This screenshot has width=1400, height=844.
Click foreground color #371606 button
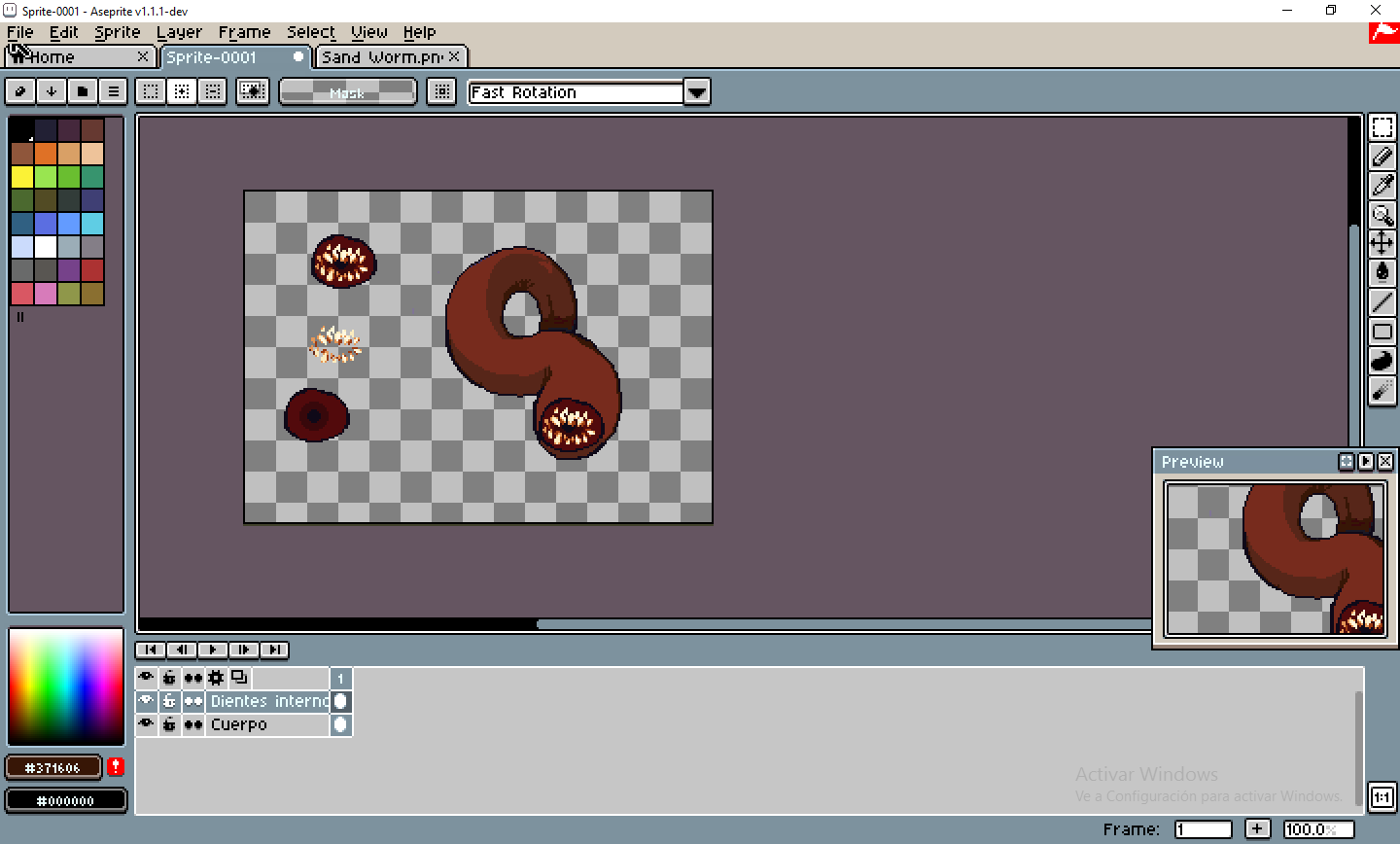point(52,767)
